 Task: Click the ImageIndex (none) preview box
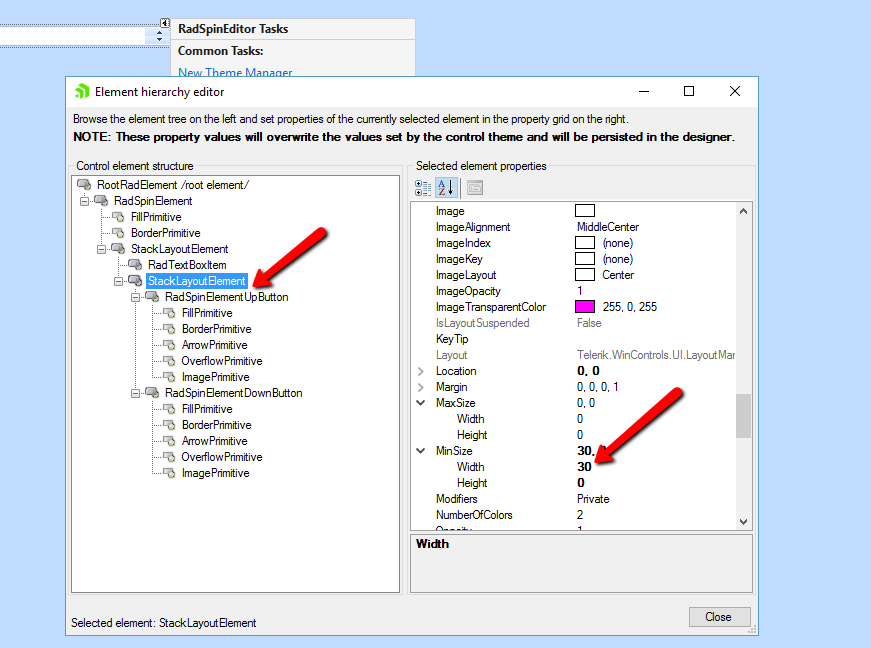point(585,243)
